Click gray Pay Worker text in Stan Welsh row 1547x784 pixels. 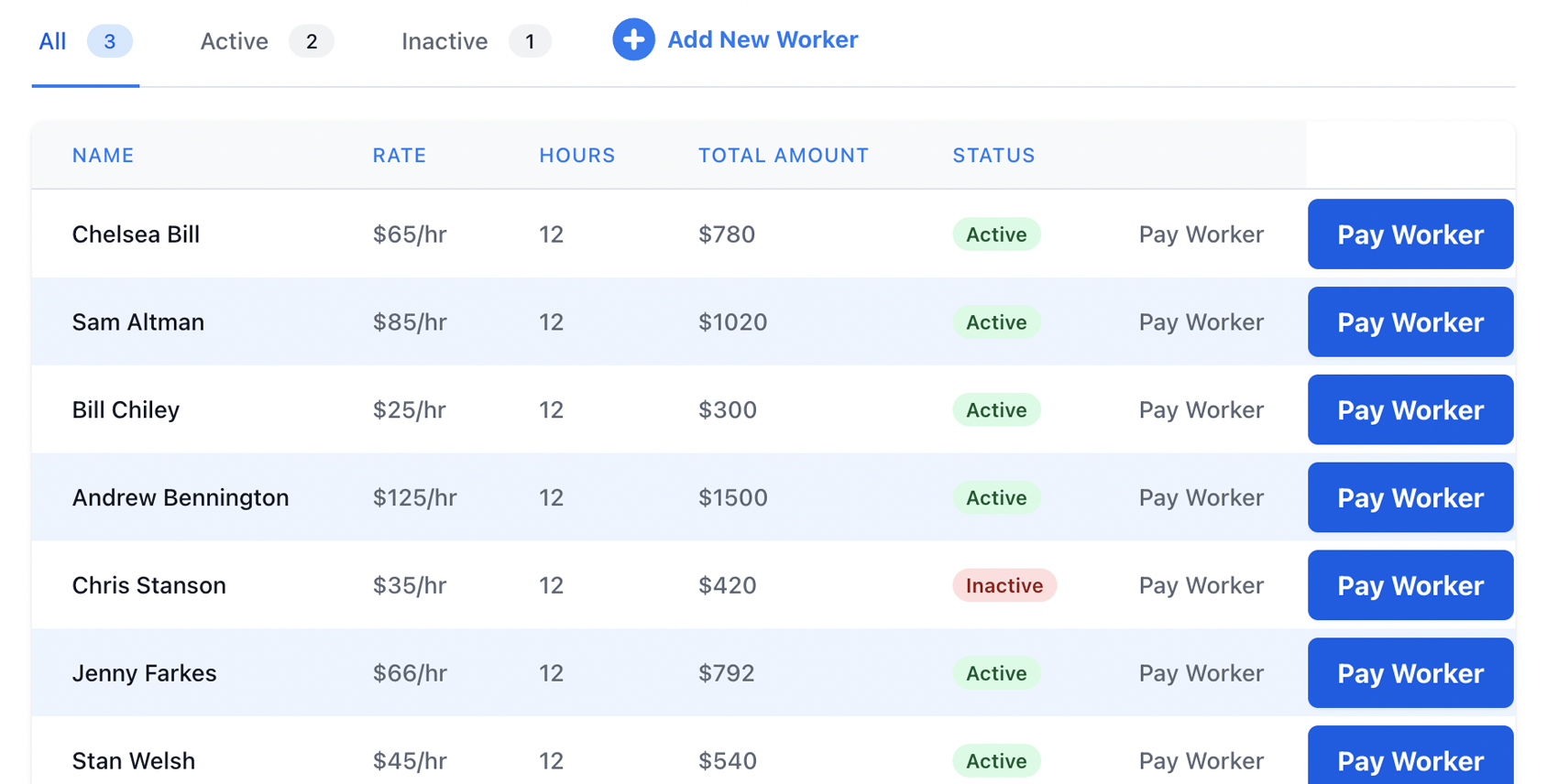[x=1201, y=761]
